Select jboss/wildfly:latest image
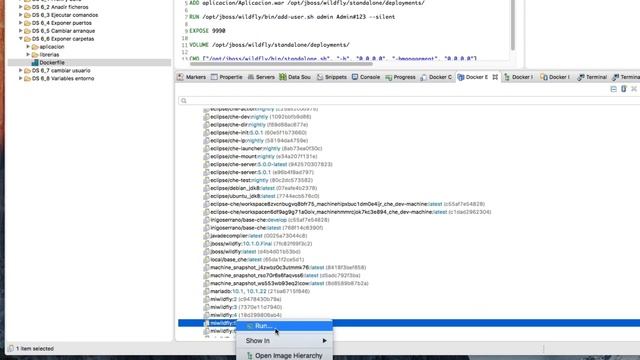 [255, 251]
